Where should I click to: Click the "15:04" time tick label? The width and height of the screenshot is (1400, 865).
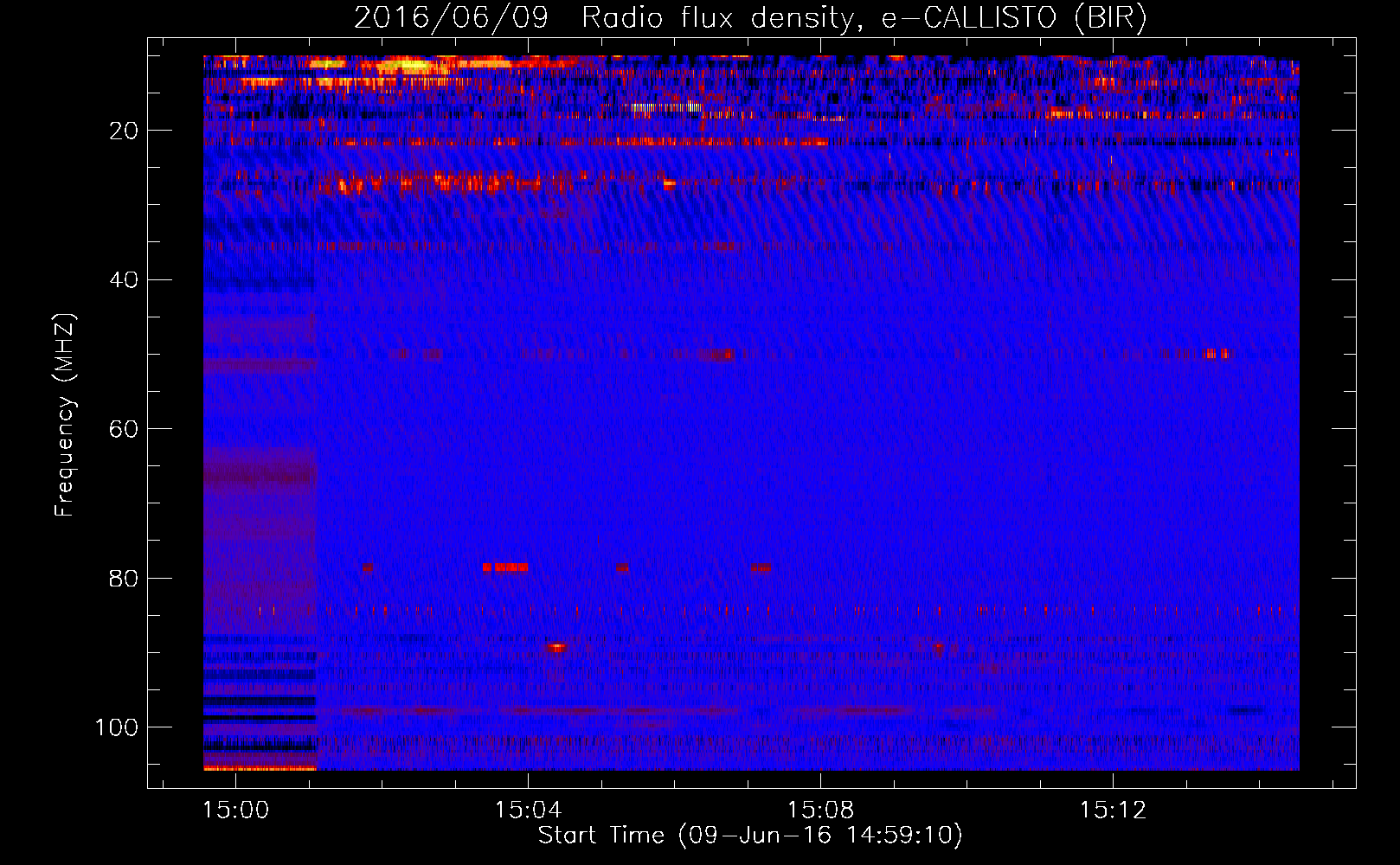click(x=528, y=811)
